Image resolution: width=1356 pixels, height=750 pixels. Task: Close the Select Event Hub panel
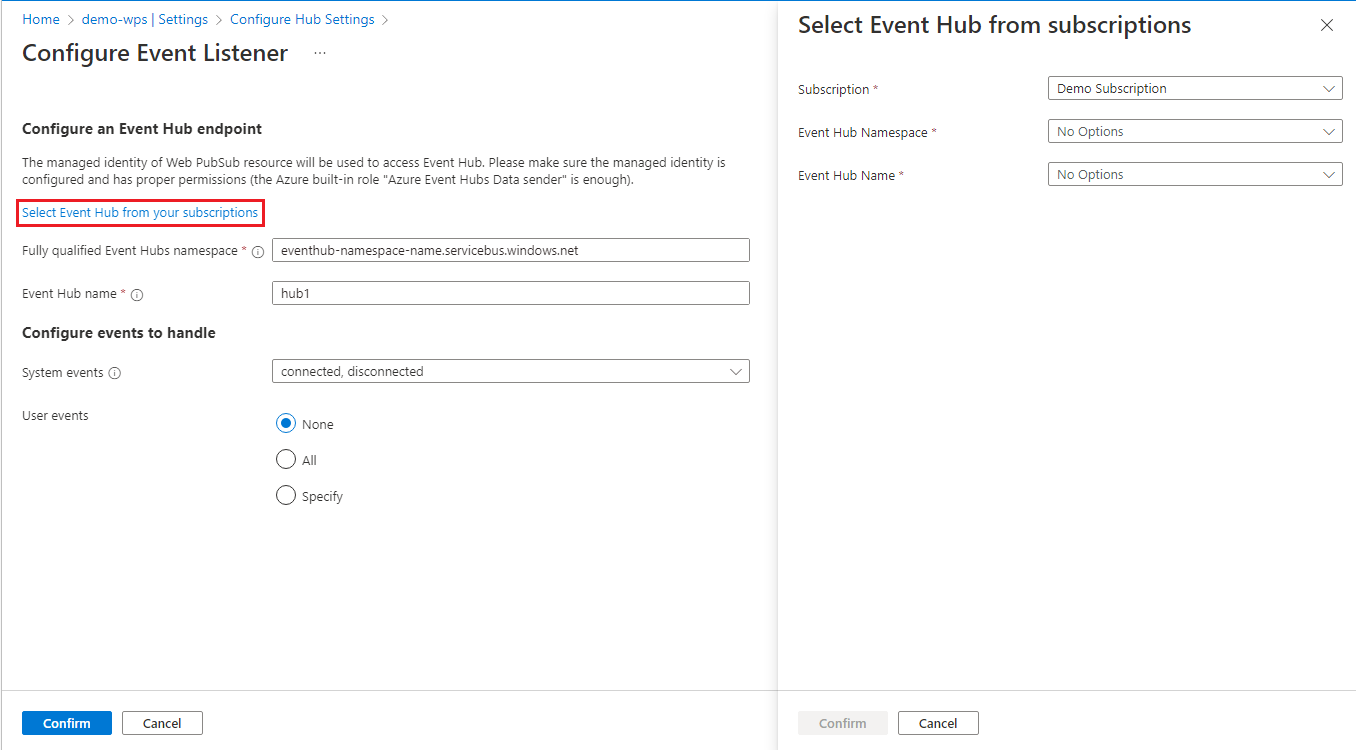1327,26
